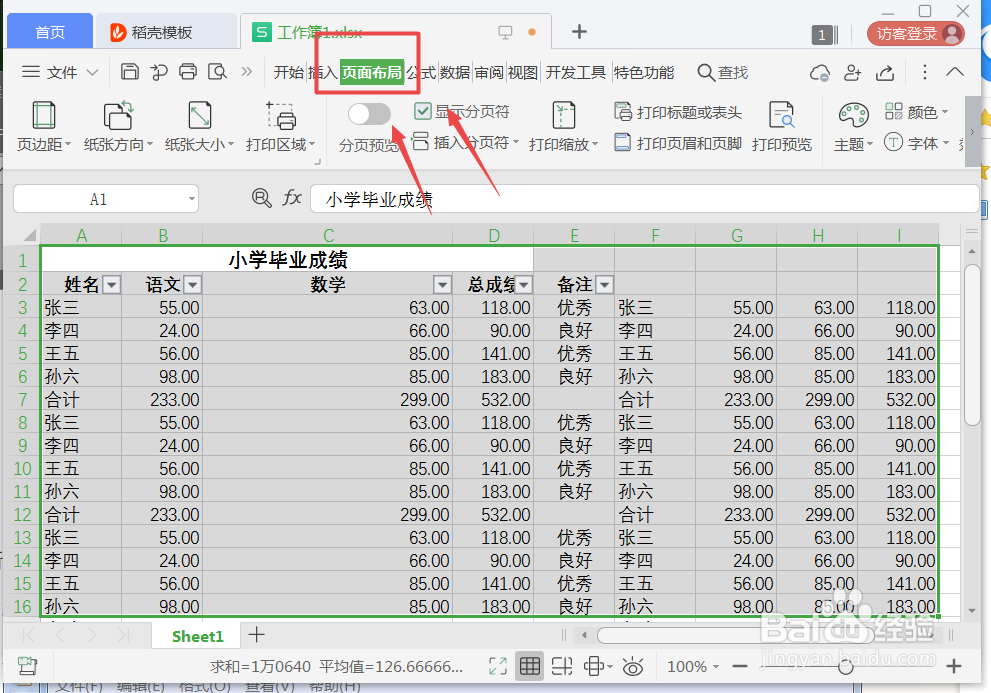Click the Print icon in quick toolbar
This screenshot has height=693, width=991.
pos(188,72)
